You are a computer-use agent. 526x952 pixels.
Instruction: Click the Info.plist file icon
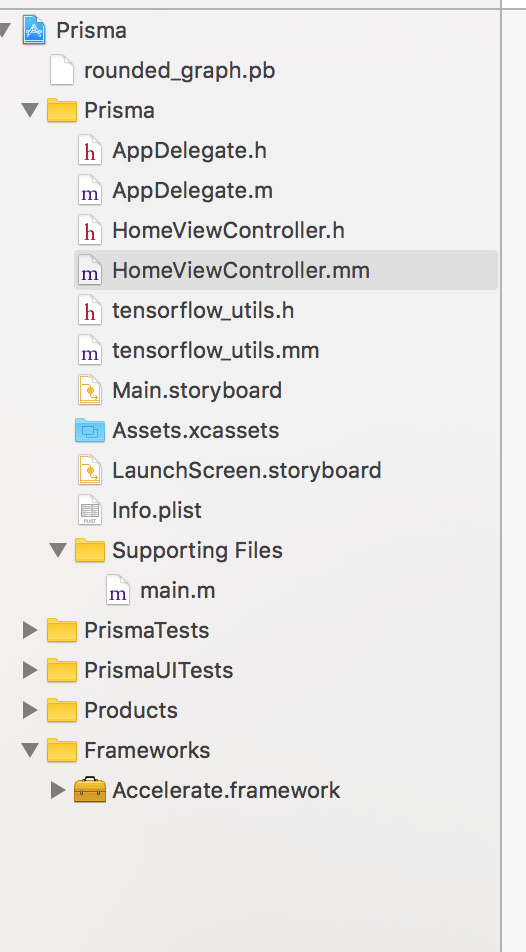90,511
